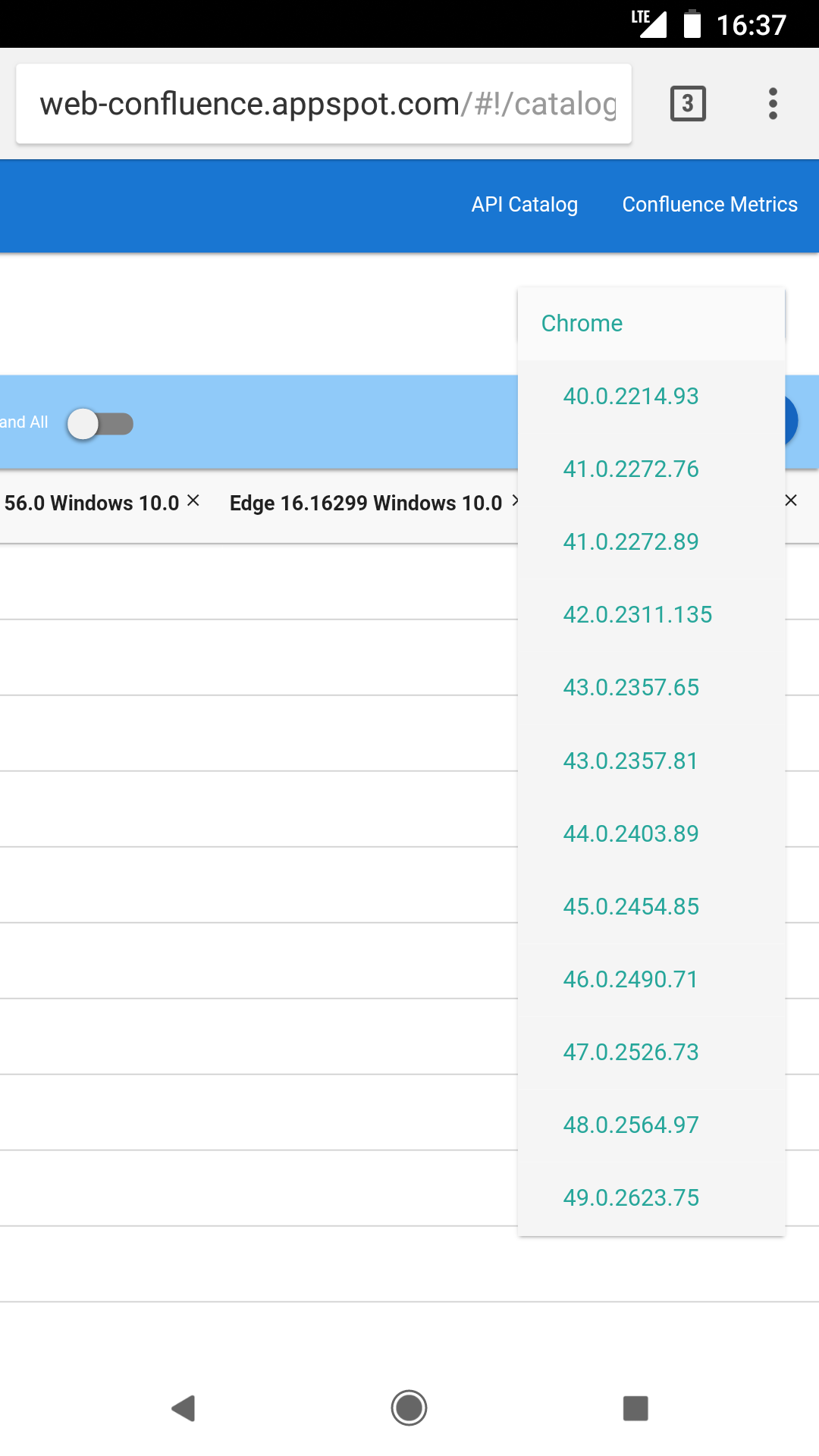Choose Chrome version 41.0.2272.76

(651, 469)
